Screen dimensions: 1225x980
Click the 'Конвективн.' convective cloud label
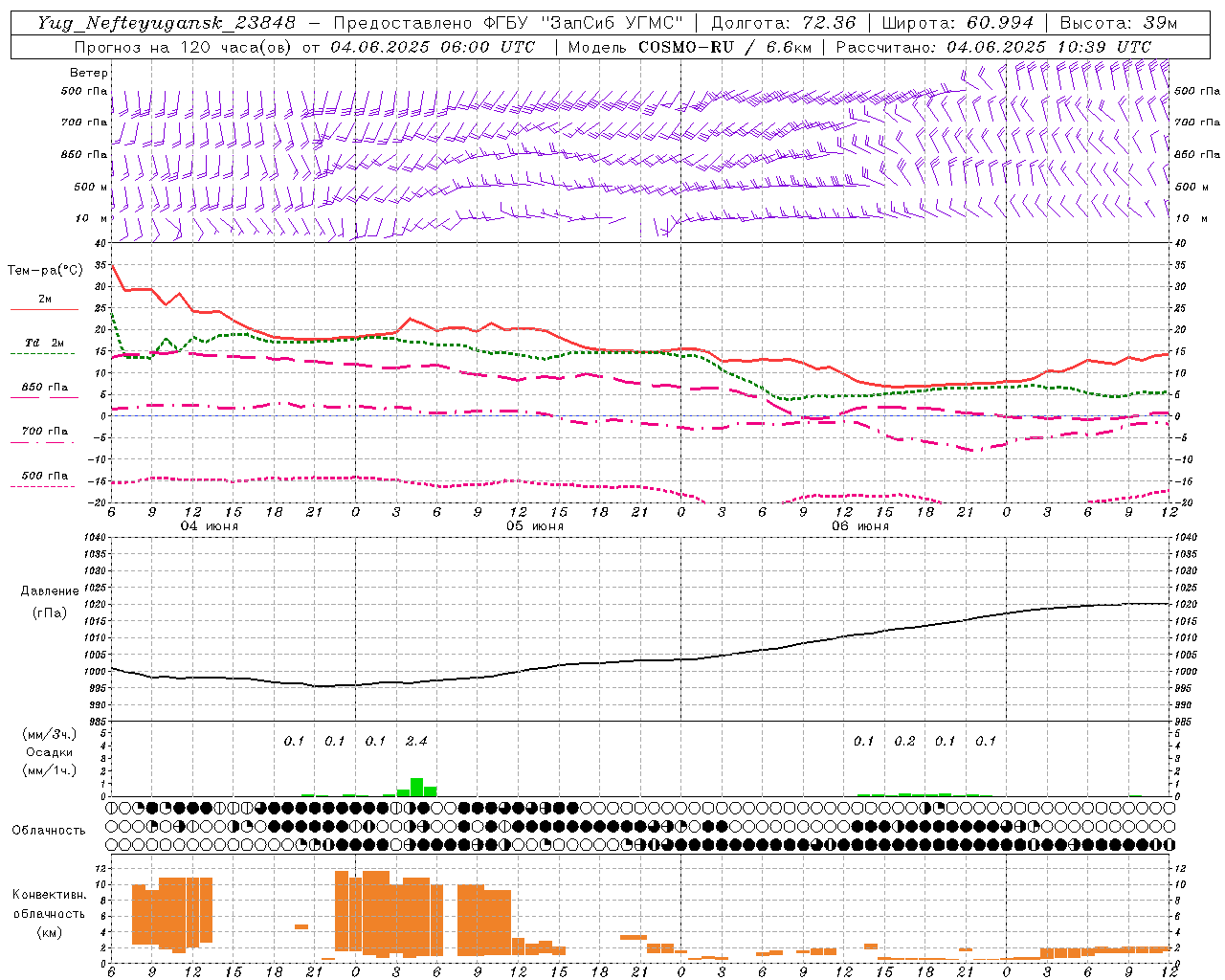point(50,895)
